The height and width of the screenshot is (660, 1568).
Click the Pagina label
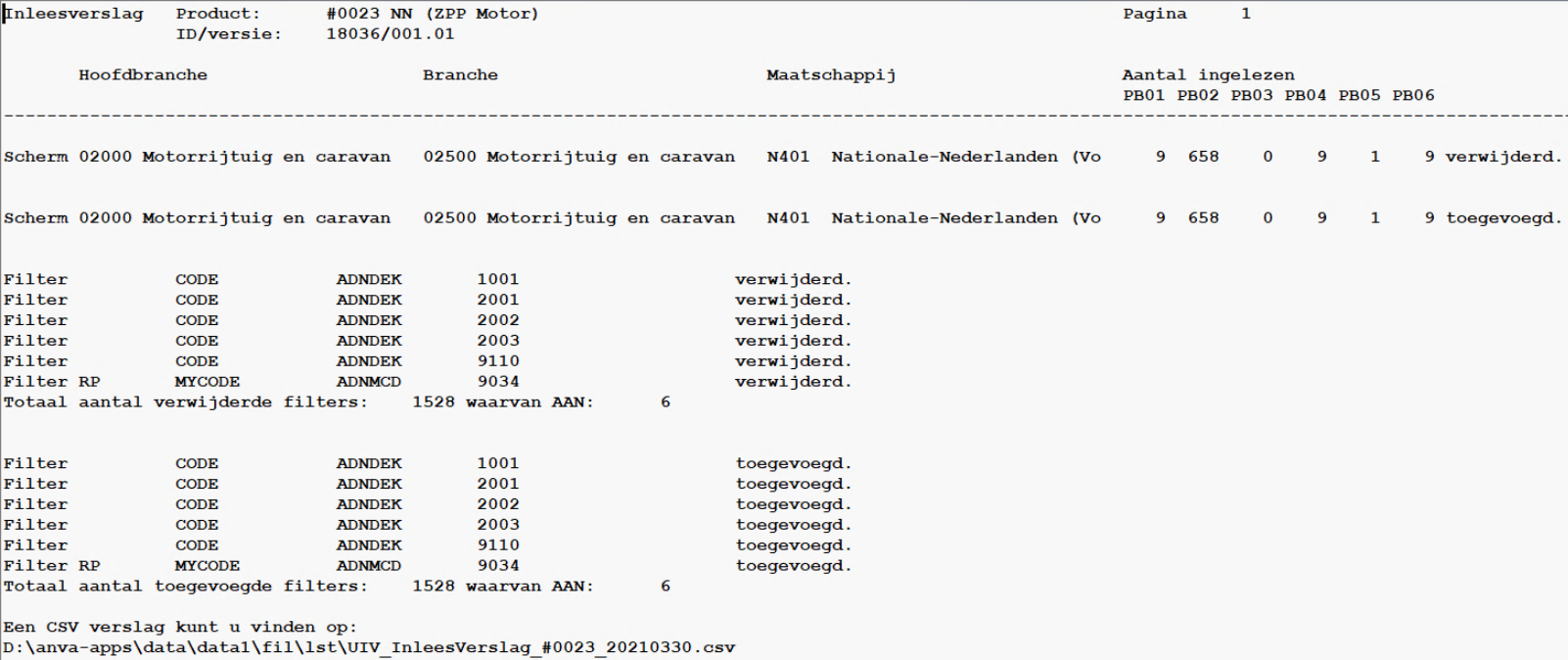pos(1154,14)
